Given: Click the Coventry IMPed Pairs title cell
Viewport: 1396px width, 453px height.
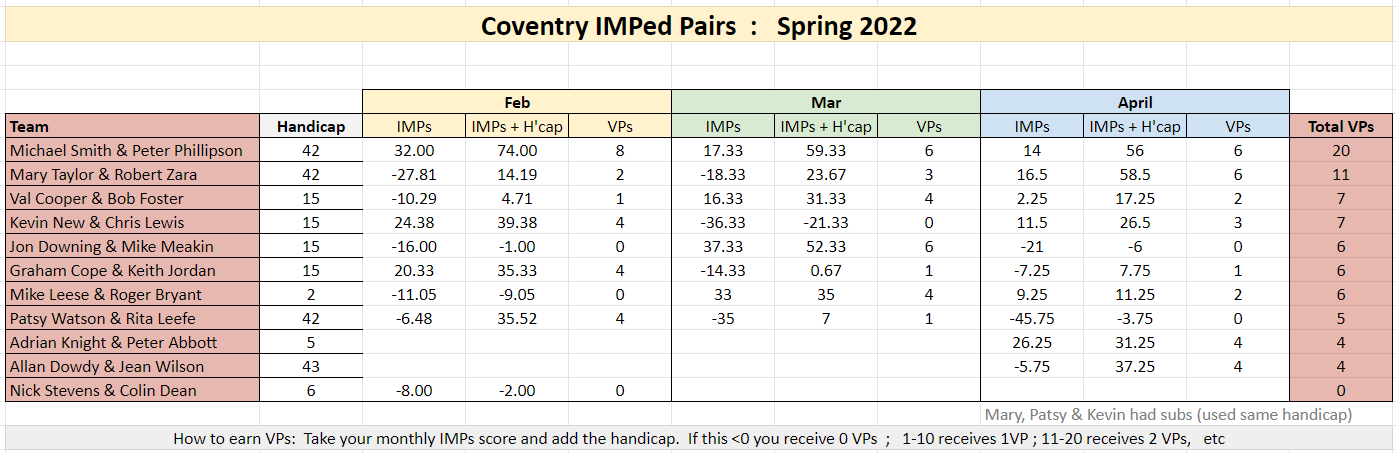Looking at the screenshot, I should point(698,25).
